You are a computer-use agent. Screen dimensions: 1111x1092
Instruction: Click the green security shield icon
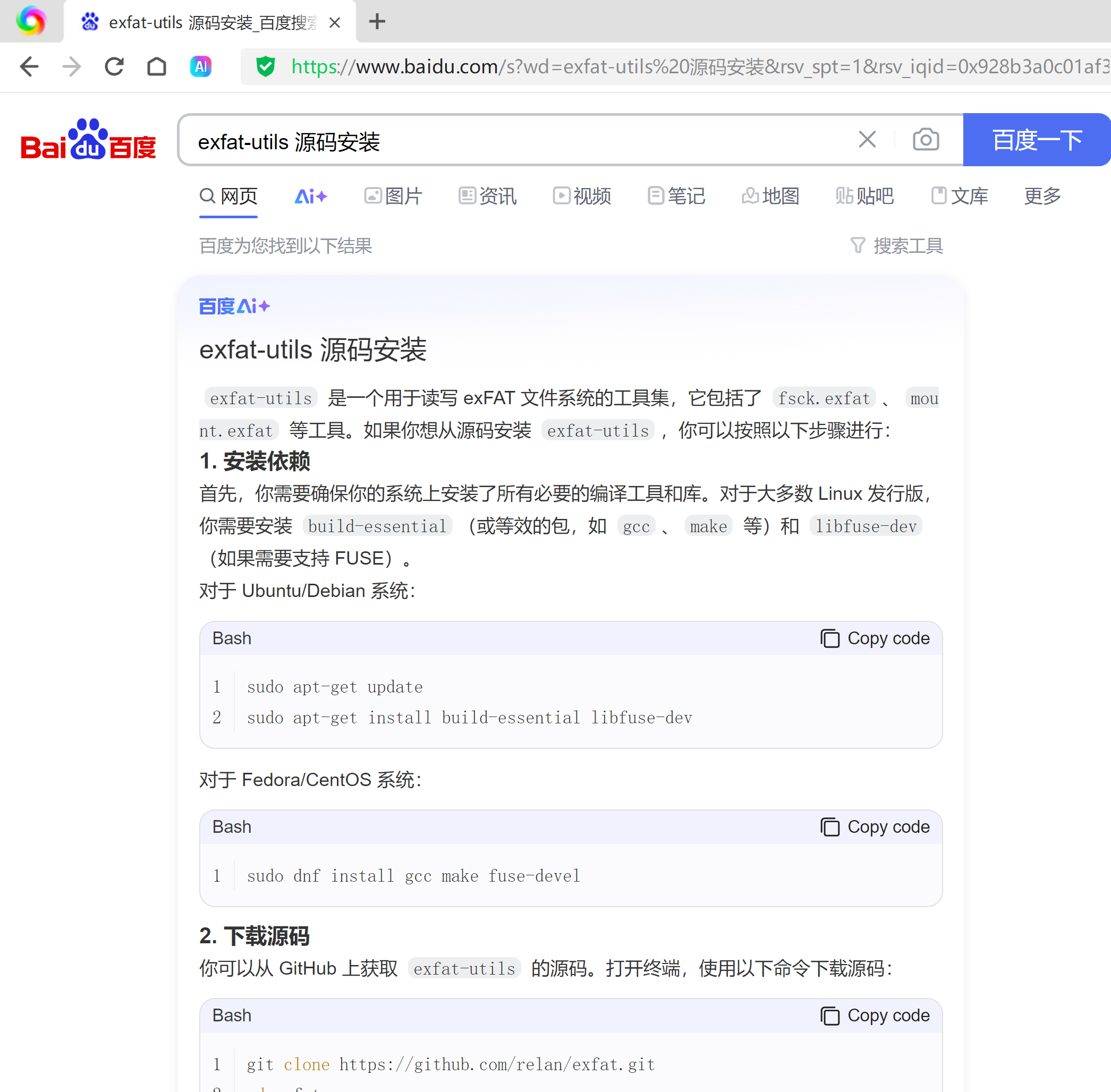[x=265, y=66]
